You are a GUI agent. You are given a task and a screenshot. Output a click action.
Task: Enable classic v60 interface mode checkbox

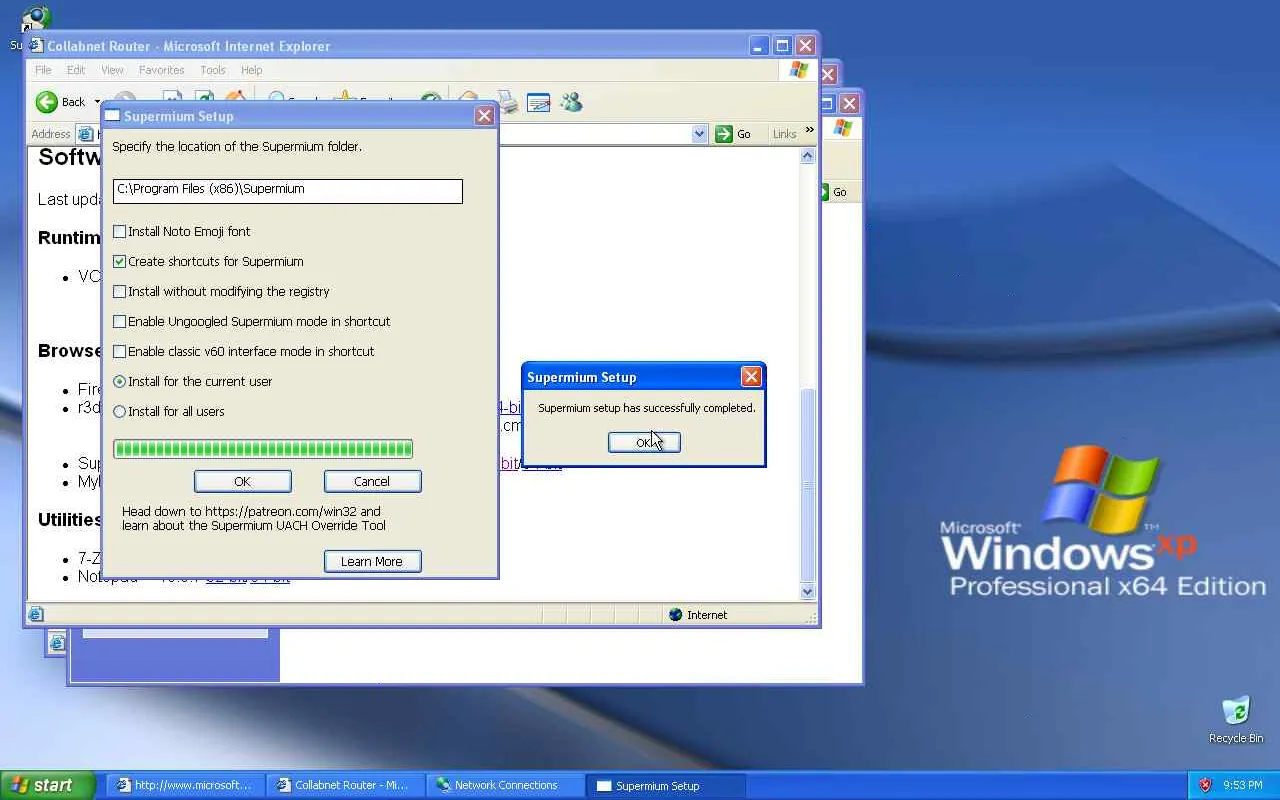120,351
